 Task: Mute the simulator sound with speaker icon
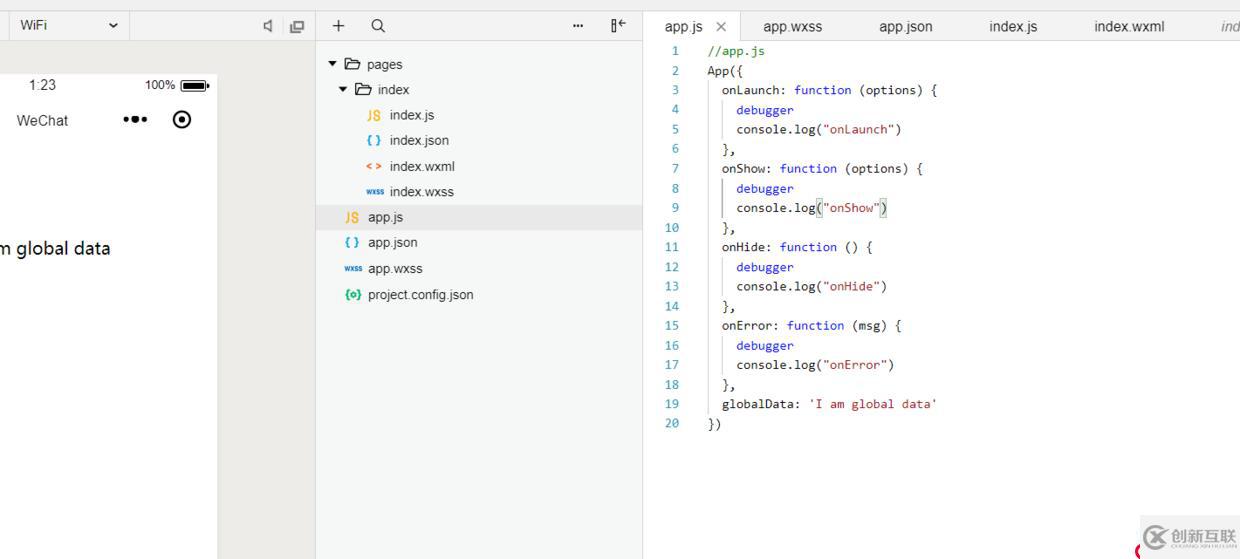click(x=268, y=26)
